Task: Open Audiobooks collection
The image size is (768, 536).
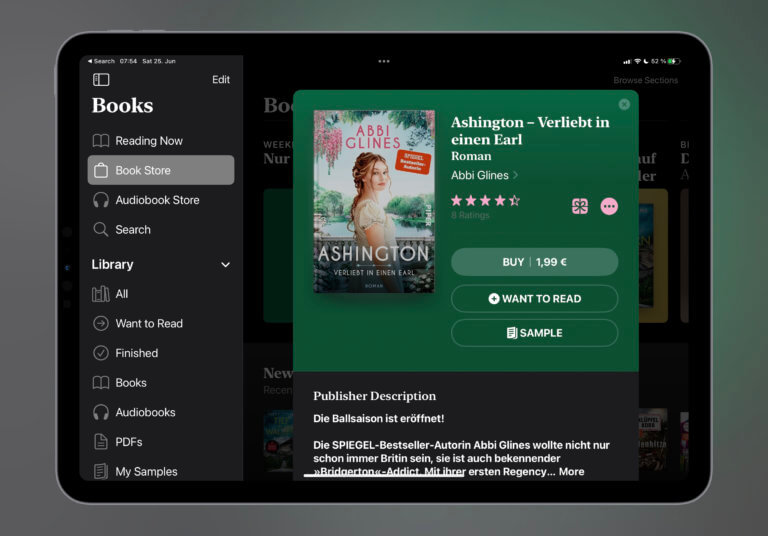Action: point(161,412)
